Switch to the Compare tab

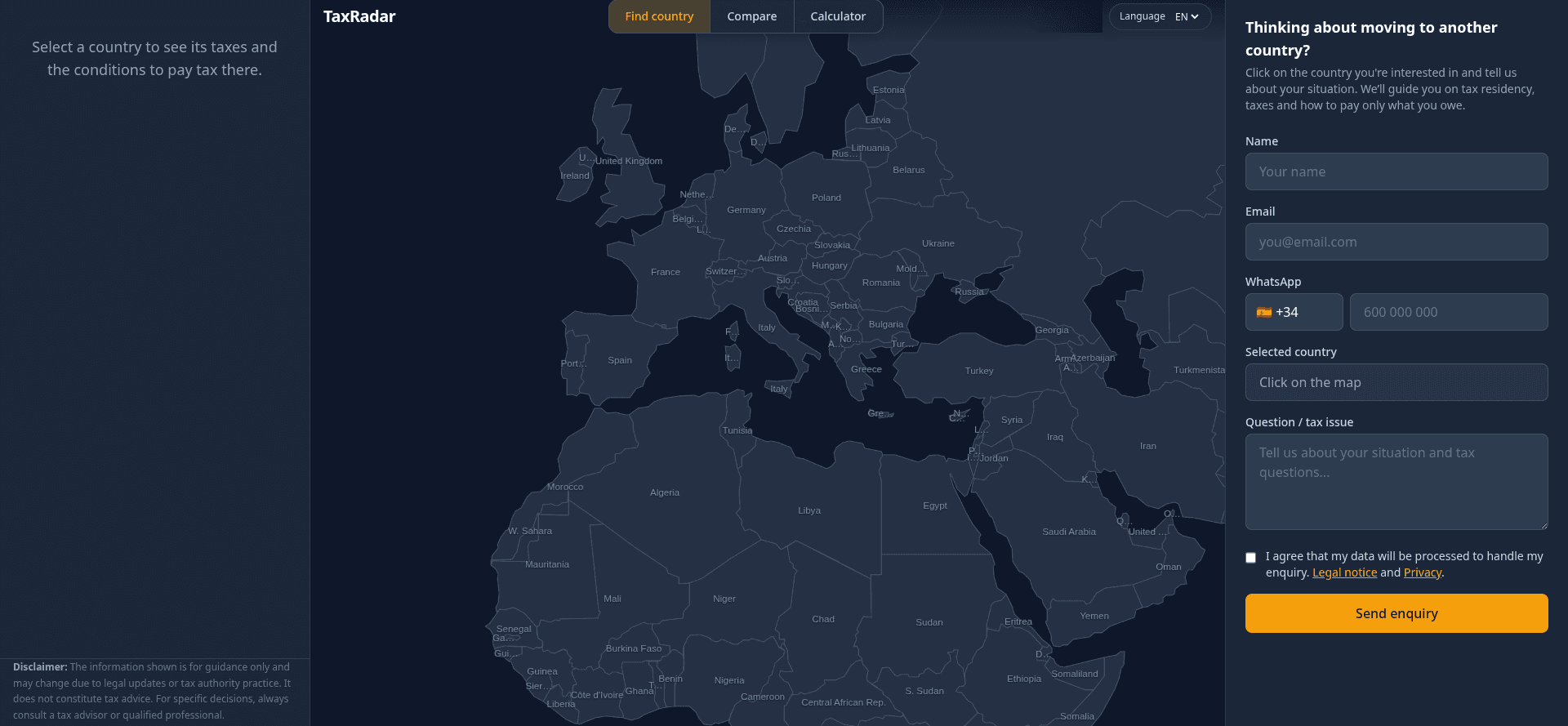[x=752, y=16]
